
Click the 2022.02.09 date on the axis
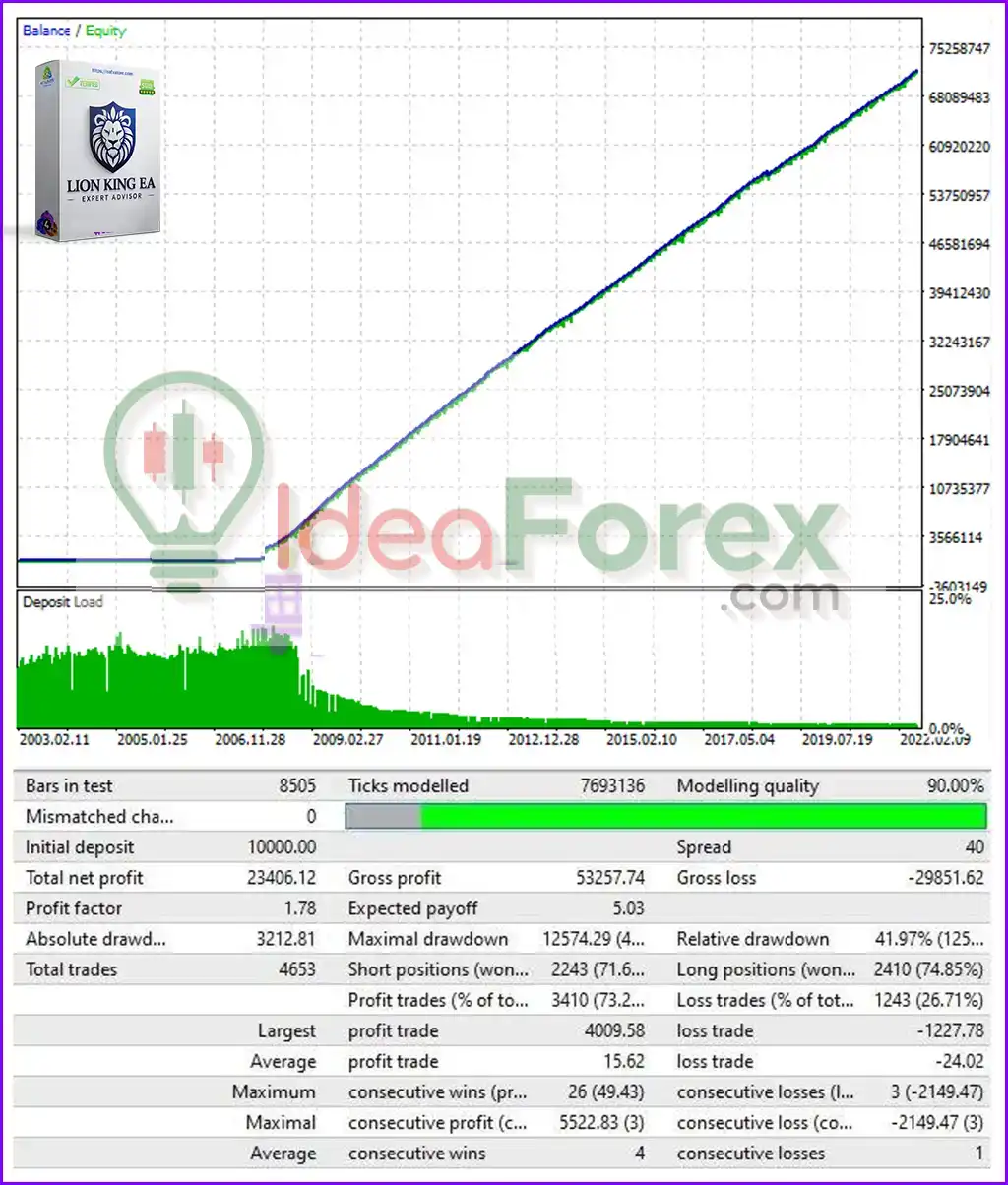pyautogui.click(x=934, y=738)
